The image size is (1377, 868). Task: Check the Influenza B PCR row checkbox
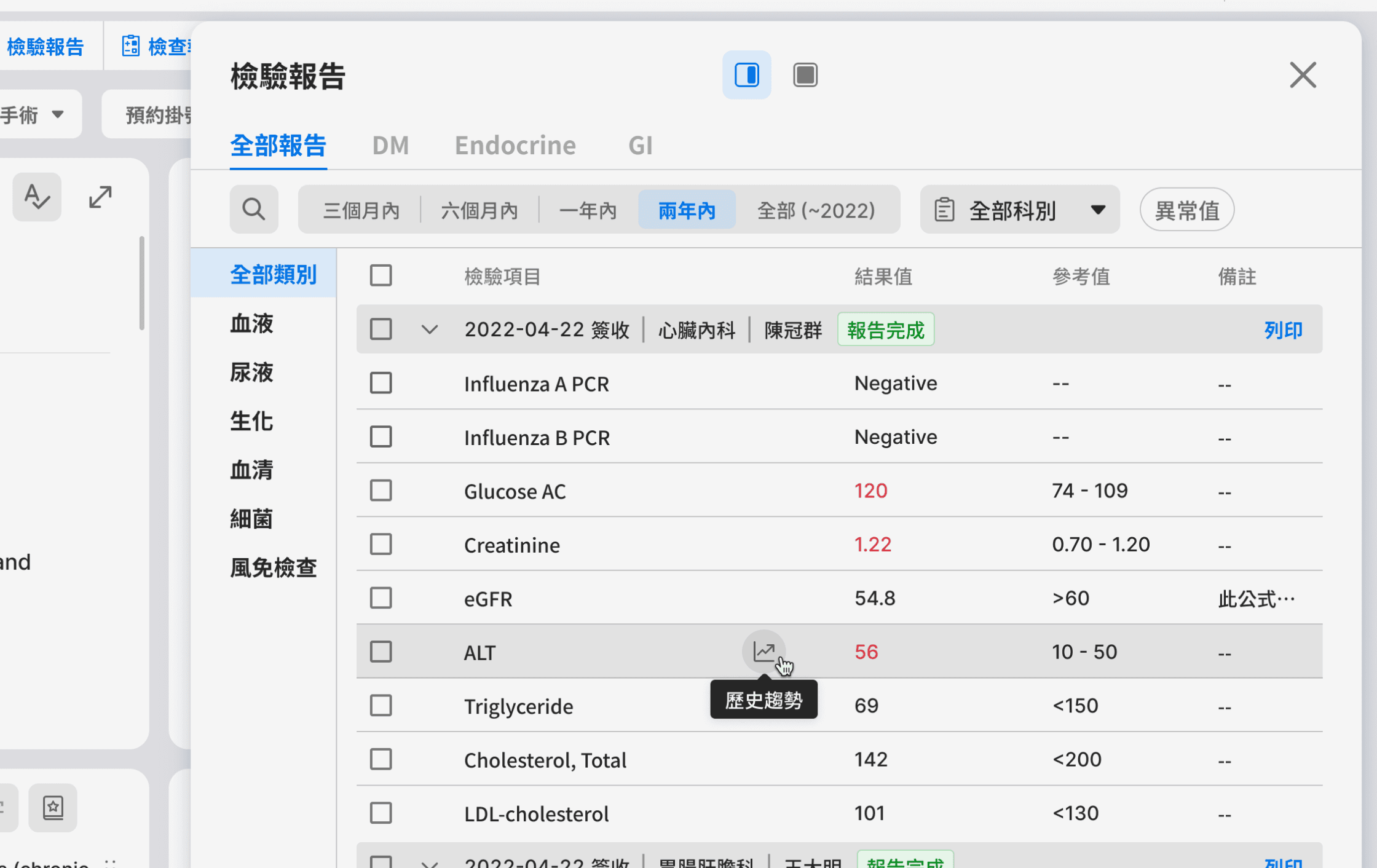click(381, 436)
